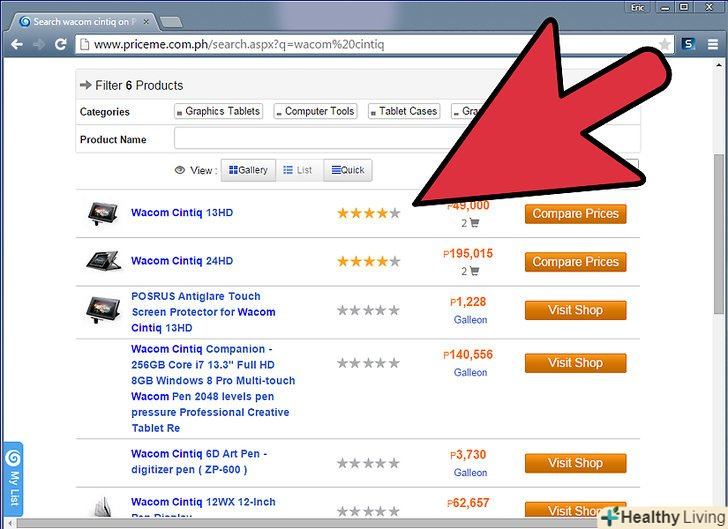Click the horizontal scrollbar left arrow
Image resolution: width=728 pixels, height=529 pixels.
pyautogui.click(x=9, y=524)
